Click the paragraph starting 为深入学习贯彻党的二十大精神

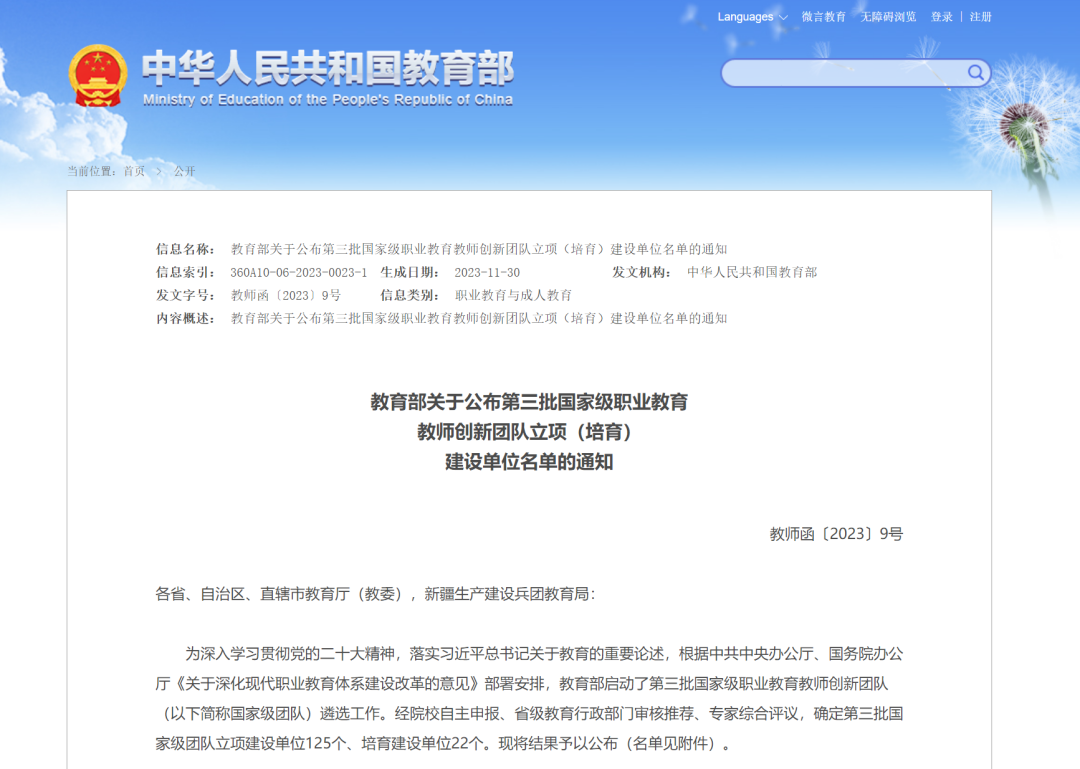[529, 698]
